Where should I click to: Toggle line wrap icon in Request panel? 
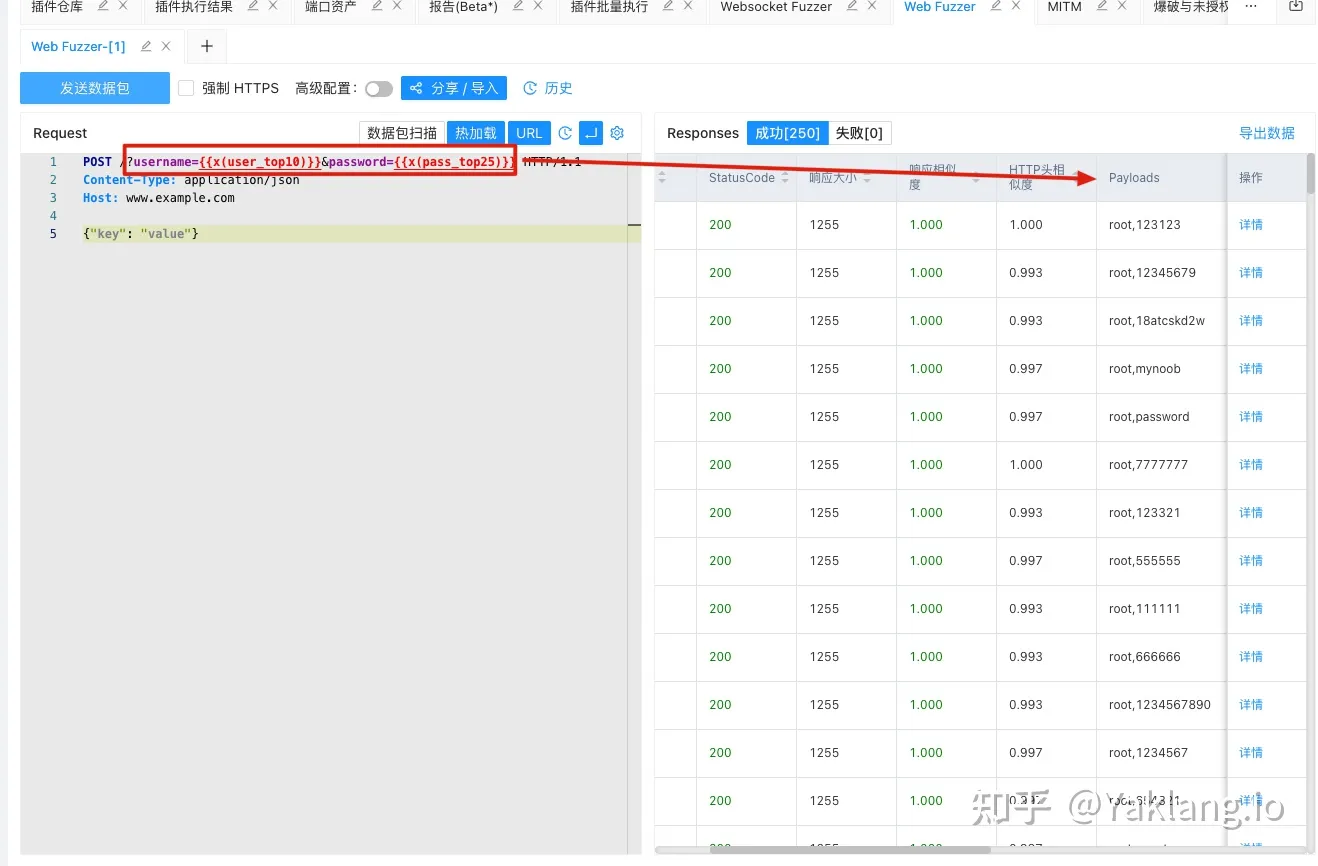click(x=591, y=133)
